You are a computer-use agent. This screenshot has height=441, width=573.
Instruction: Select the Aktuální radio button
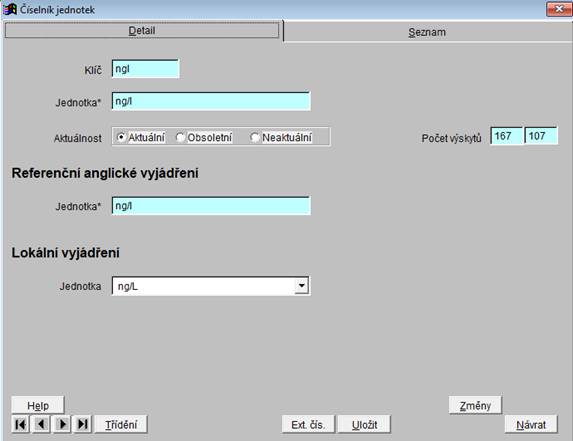tap(121, 137)
